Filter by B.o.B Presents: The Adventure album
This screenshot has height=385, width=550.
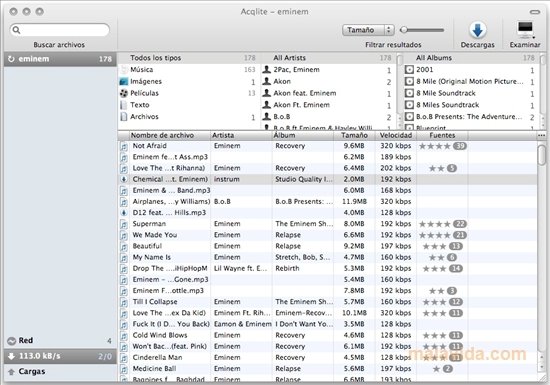pyautogui.click(x=470, y=117)
